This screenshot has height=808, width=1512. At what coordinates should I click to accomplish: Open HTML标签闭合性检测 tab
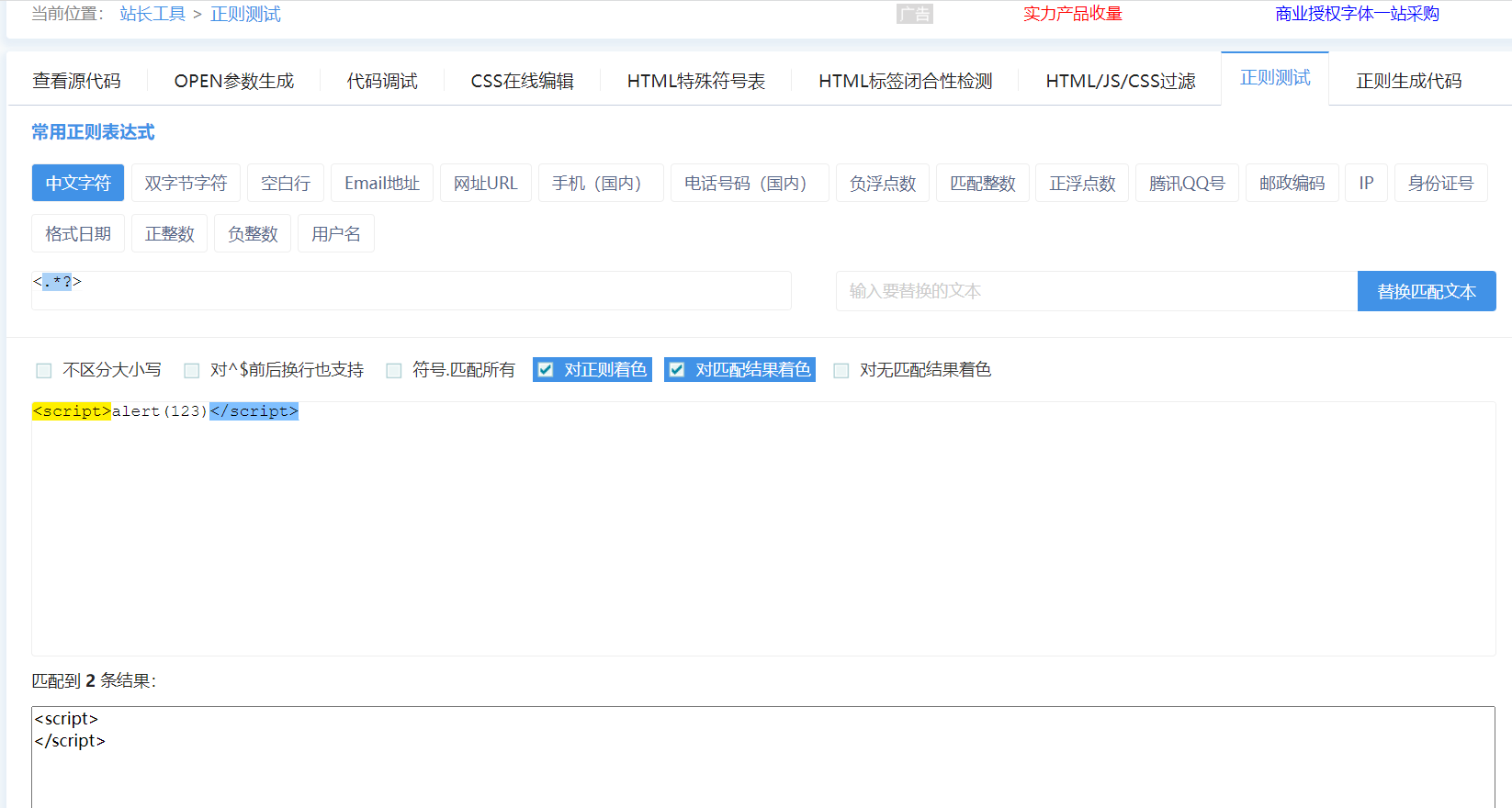coord(906,81)
